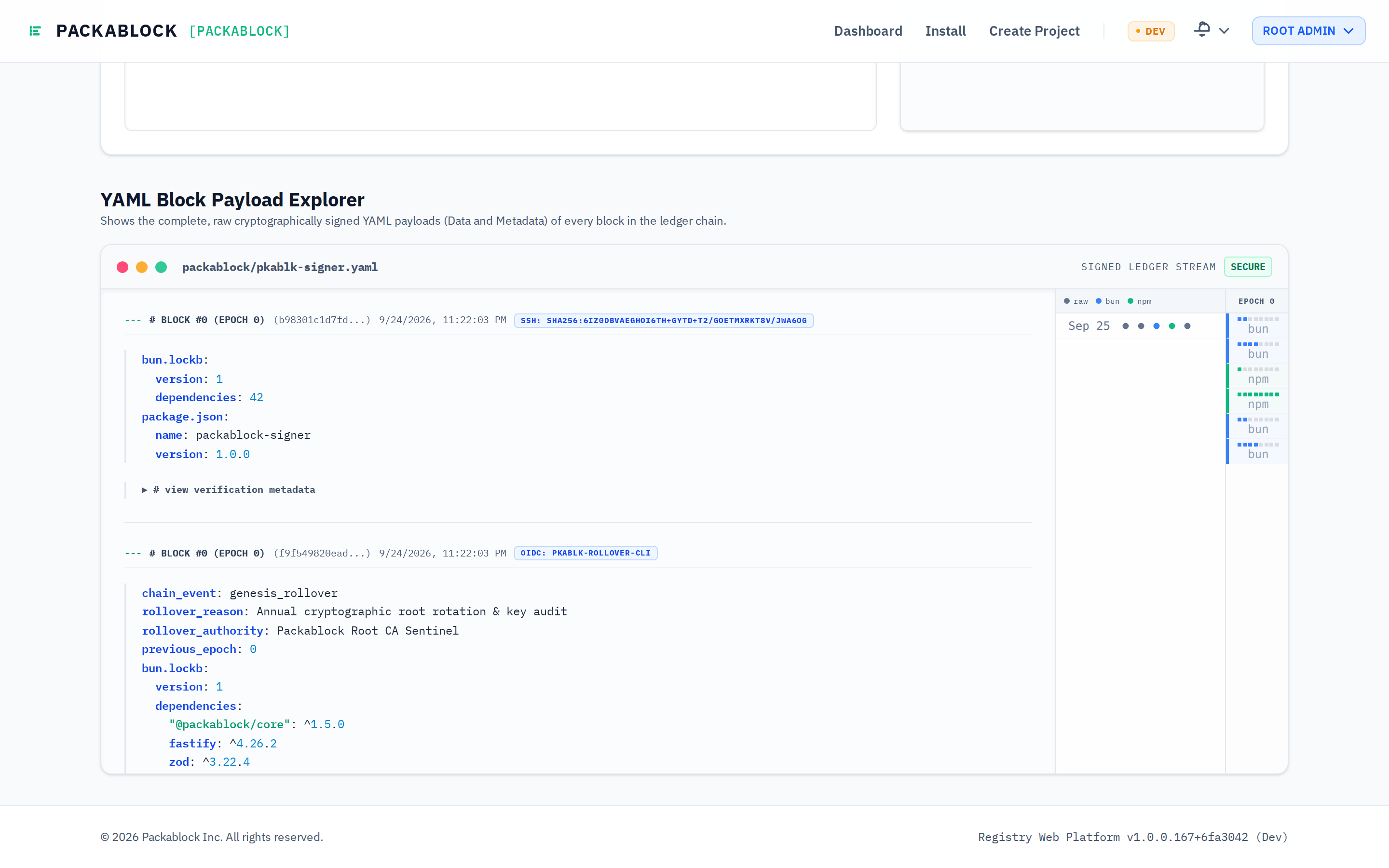Viewport: 1389px width, 868px height.
Task: Select the packablock/pkablk-signer.yaml file title
Action: click(280, 267)
